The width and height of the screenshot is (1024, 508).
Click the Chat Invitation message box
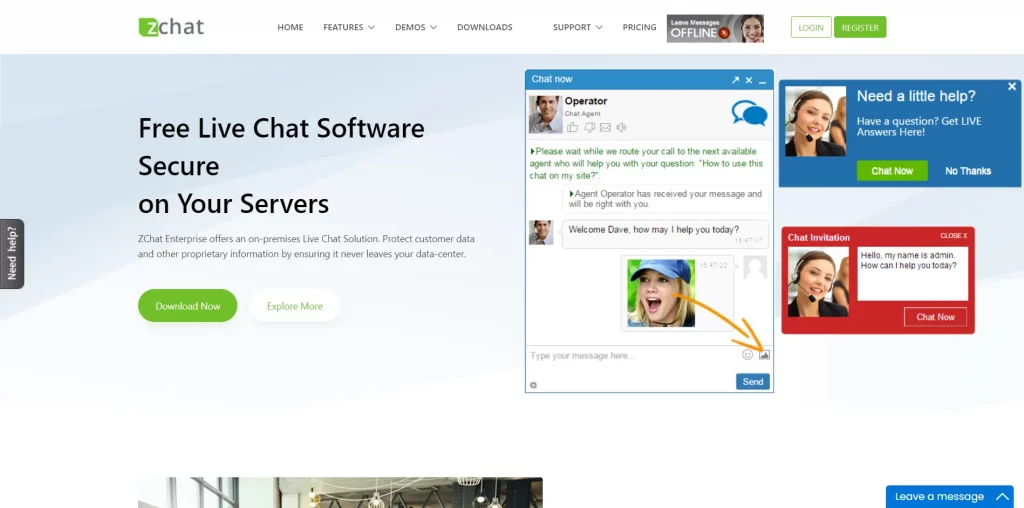coord(912,274)
